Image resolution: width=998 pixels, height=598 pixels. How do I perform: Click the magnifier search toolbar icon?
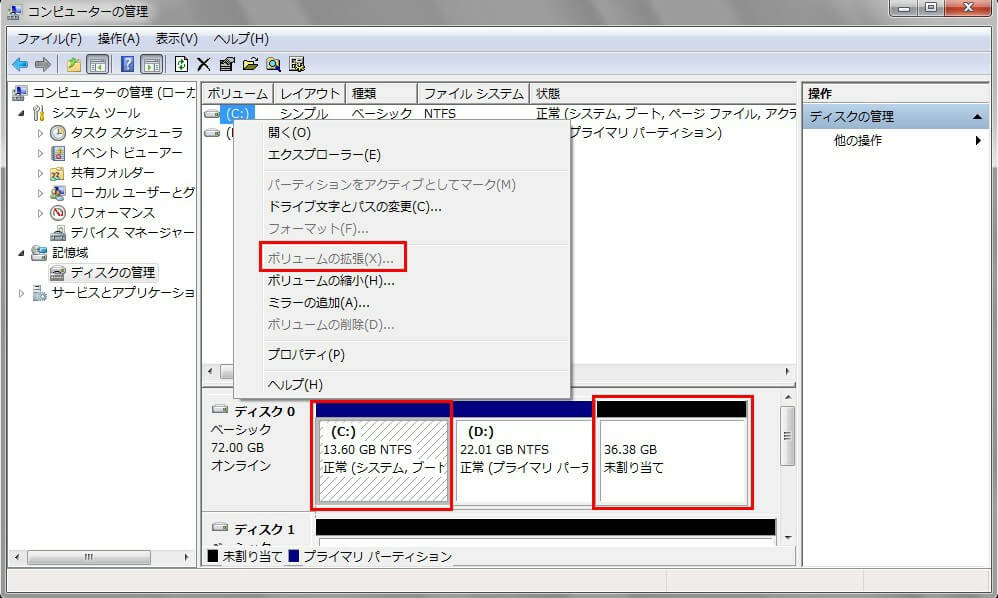click(273, 64)
